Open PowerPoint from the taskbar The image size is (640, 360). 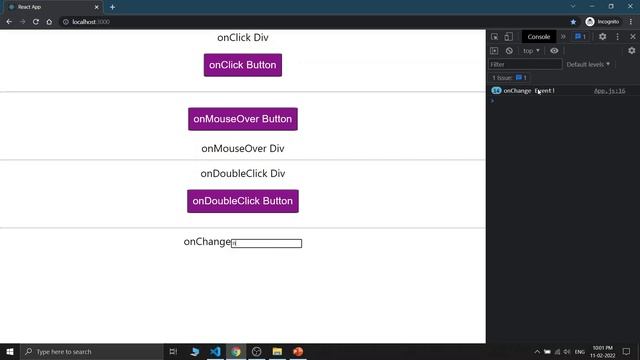298,351
